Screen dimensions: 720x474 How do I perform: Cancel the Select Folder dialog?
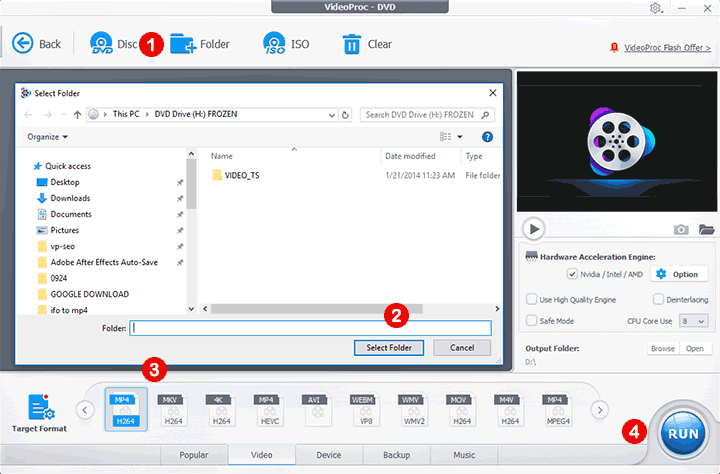pos(462,348)
